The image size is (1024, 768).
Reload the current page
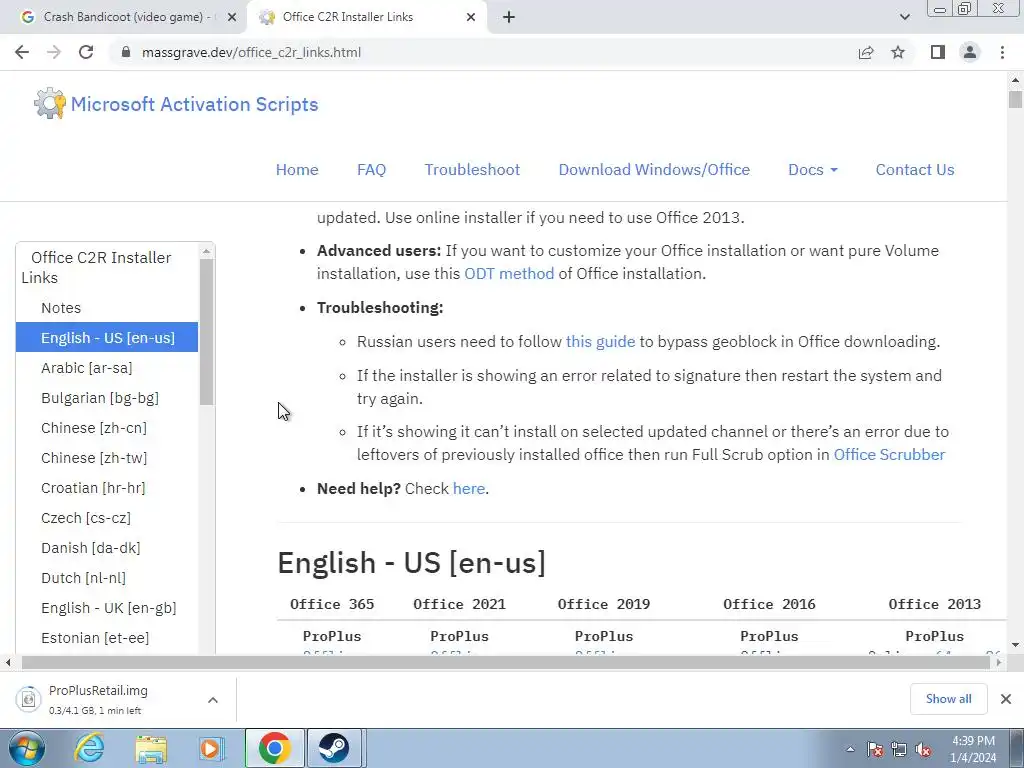tap(86, 52)
